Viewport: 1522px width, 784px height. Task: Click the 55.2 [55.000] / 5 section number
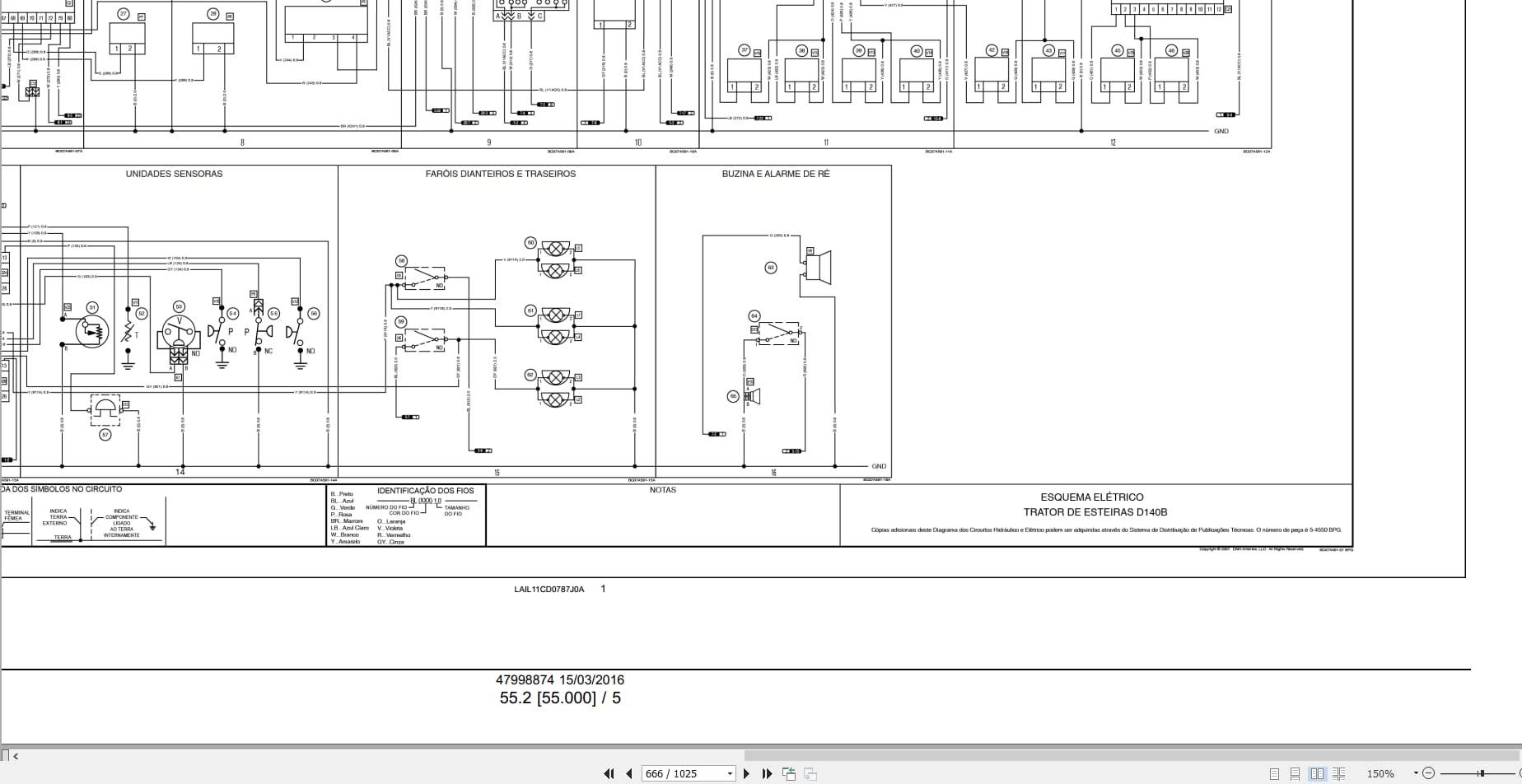[560, 698]
